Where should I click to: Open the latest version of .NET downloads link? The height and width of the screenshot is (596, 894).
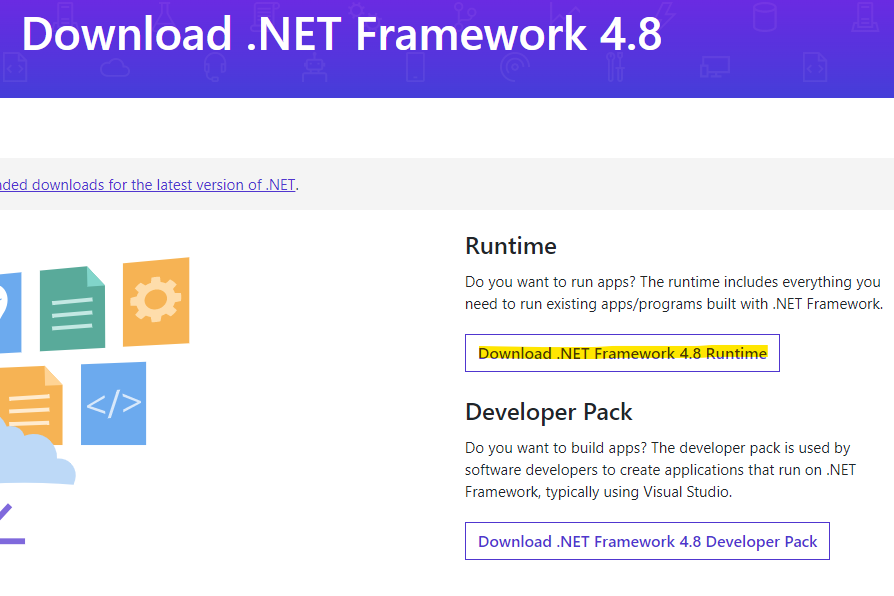tap(148, 185)
